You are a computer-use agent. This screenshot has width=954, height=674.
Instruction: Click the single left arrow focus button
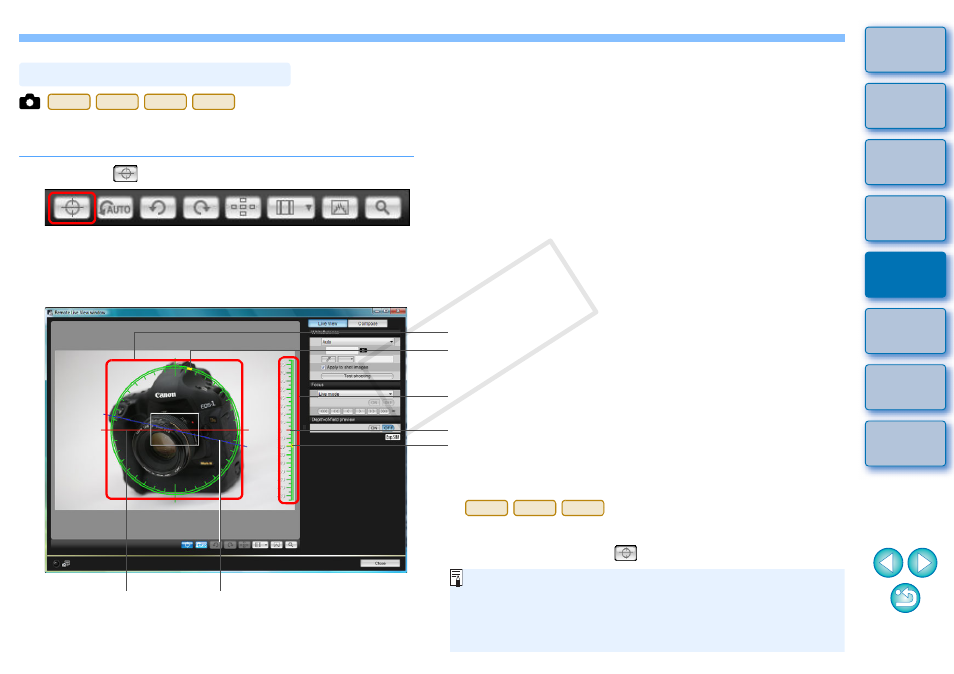click(347, 411)
